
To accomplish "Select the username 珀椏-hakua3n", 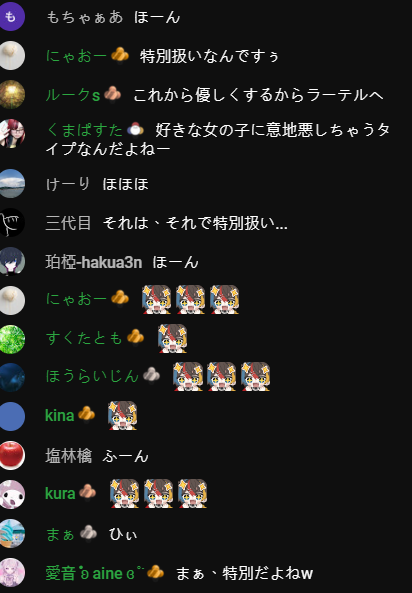I will [94, 262].
